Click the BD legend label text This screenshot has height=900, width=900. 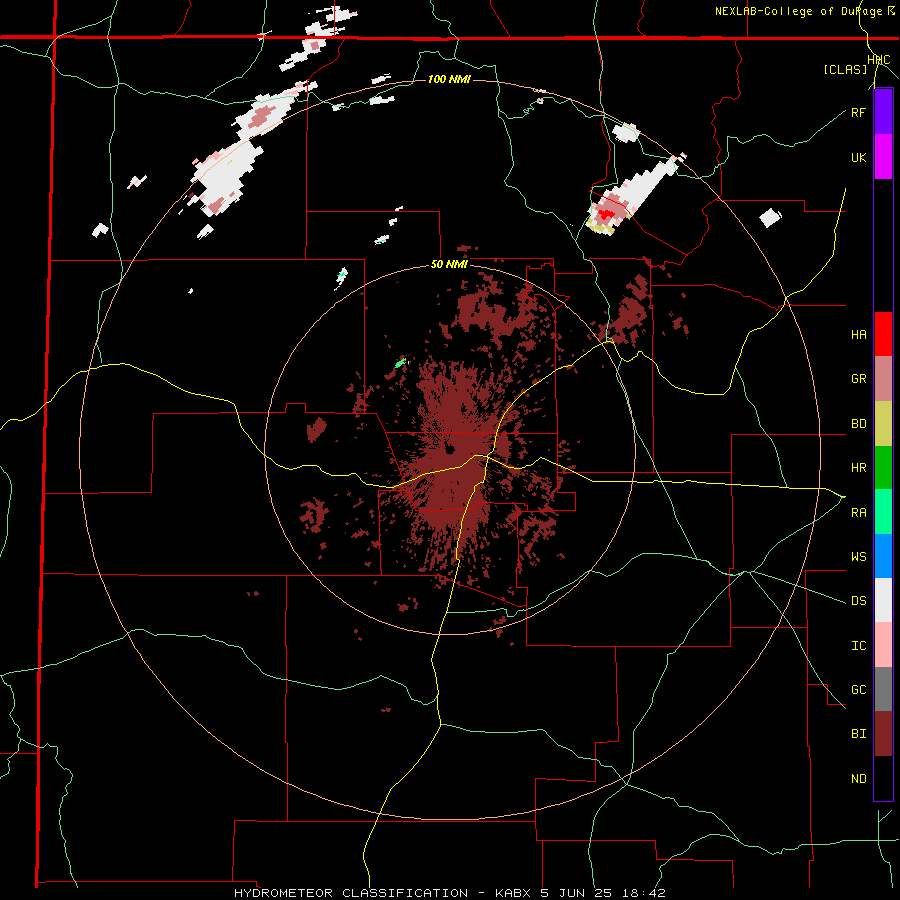click(x=858, y=424)
